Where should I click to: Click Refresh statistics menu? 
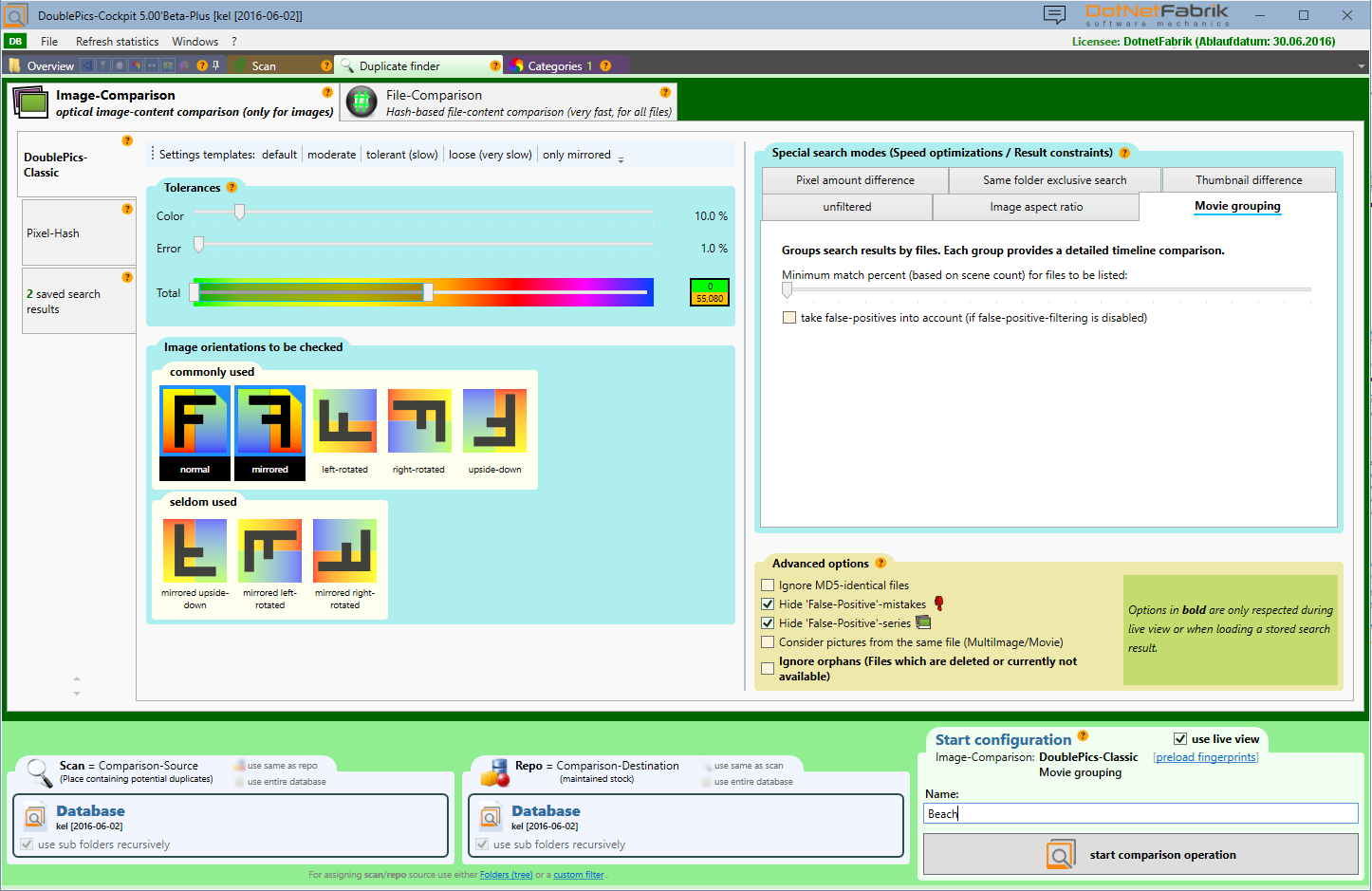coord(118,42)
